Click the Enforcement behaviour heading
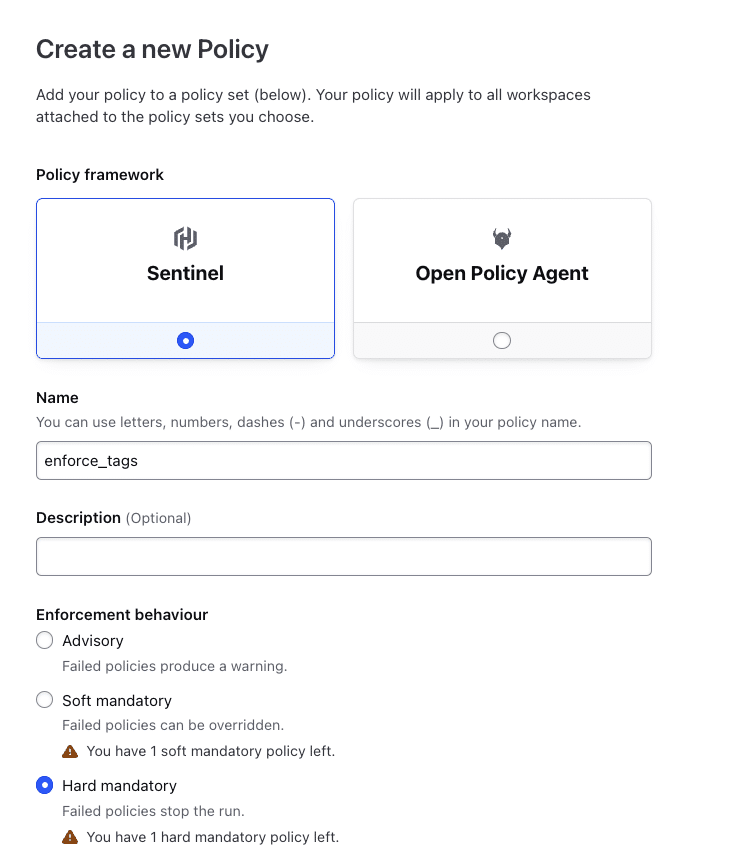 coord(122,615)
